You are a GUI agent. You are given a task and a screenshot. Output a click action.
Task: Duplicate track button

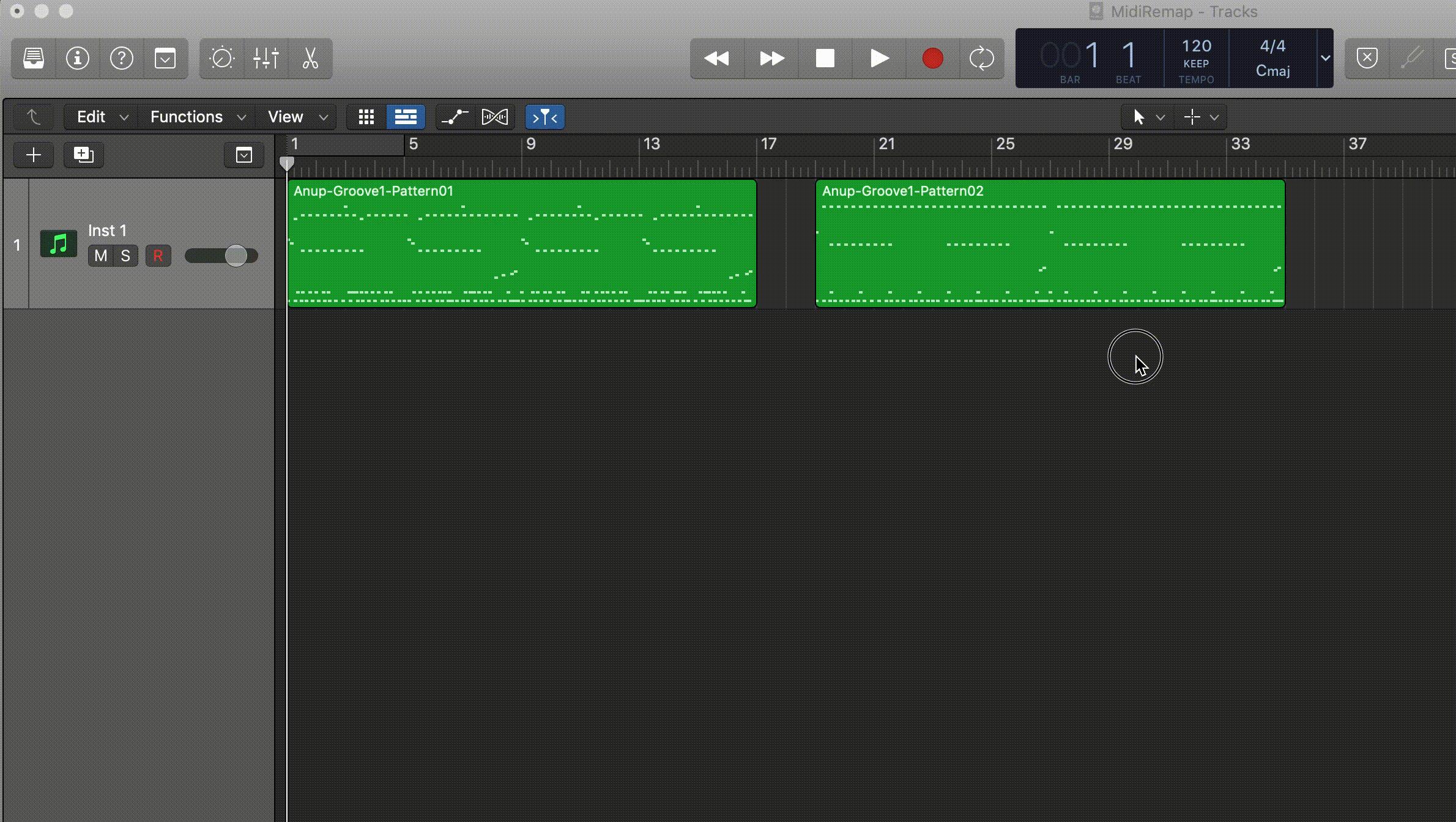[84, 155]
